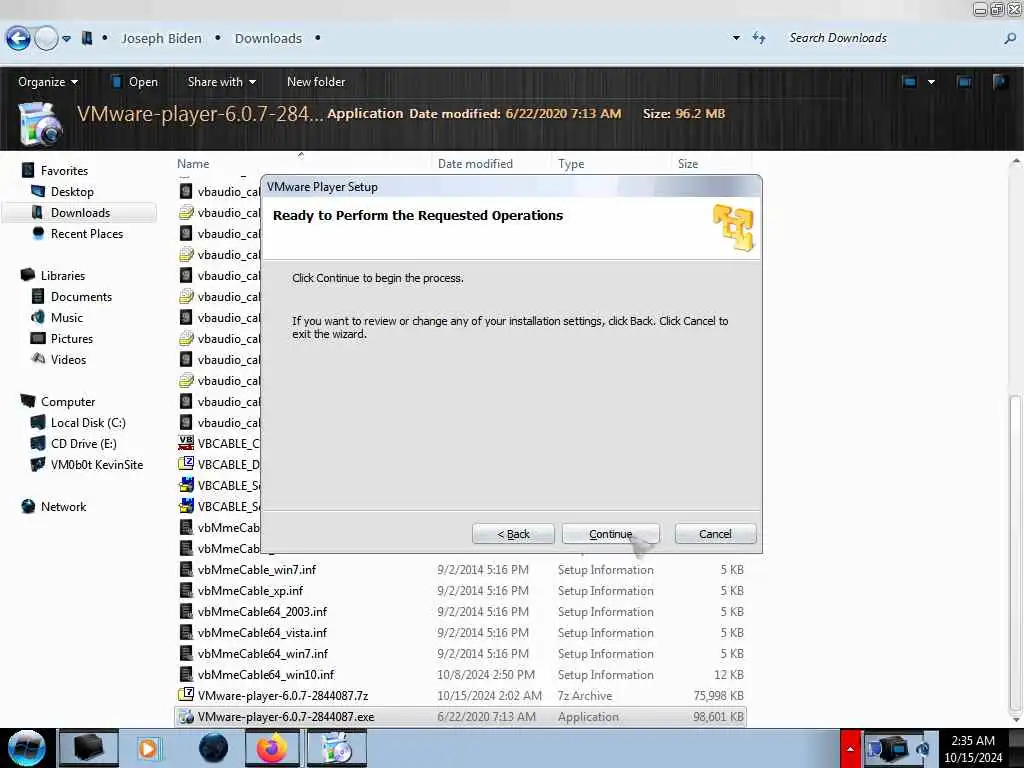Open Music library
This screenshot has height=768, width=1024.
pos(67,317)
